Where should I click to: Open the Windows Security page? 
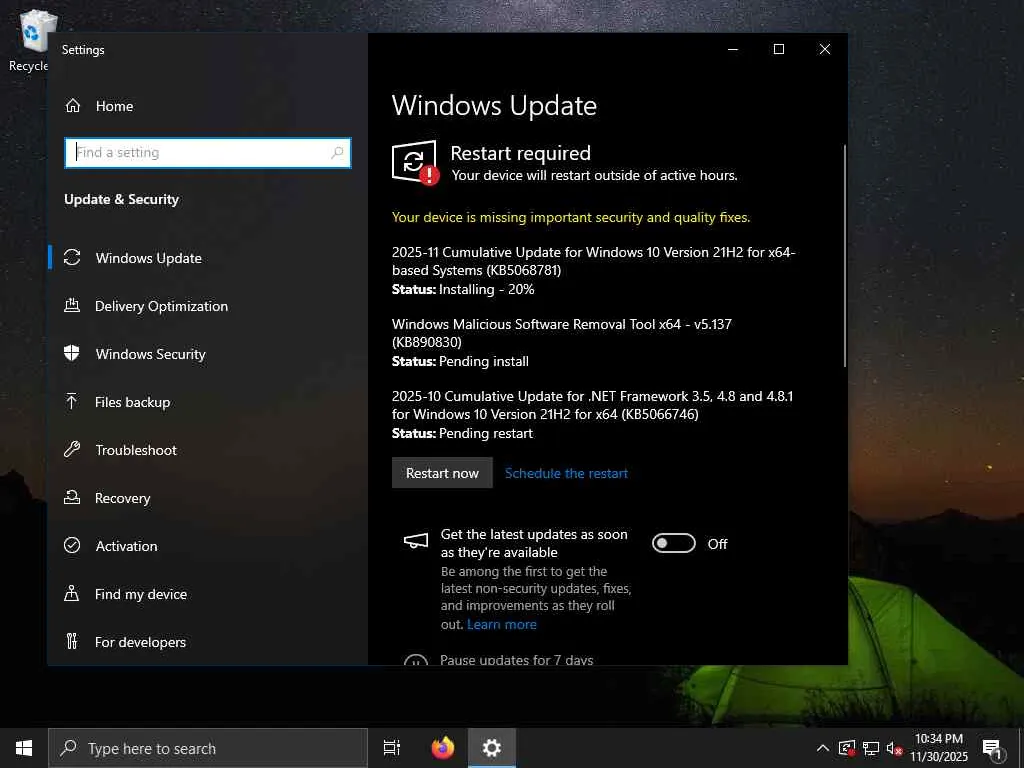[x=208, y=353]
